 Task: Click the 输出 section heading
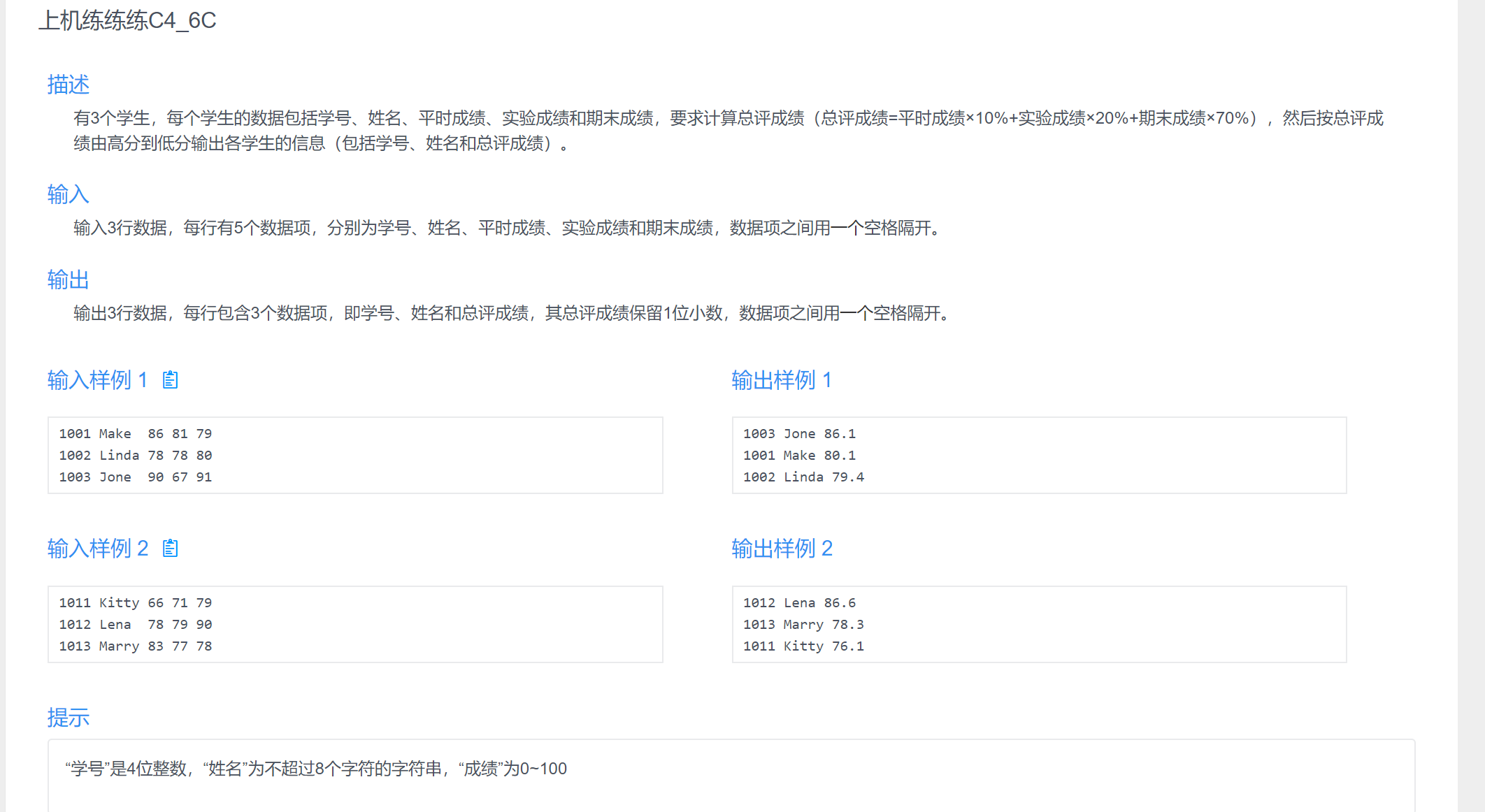point(68,280)
